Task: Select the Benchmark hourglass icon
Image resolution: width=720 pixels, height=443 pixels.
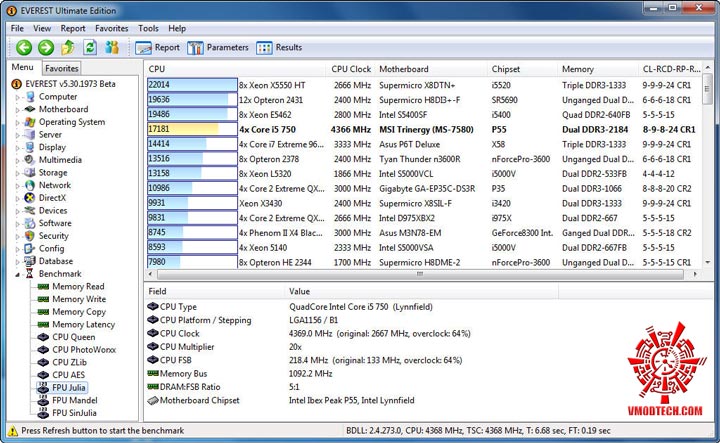Action: (x=30, y=274)
